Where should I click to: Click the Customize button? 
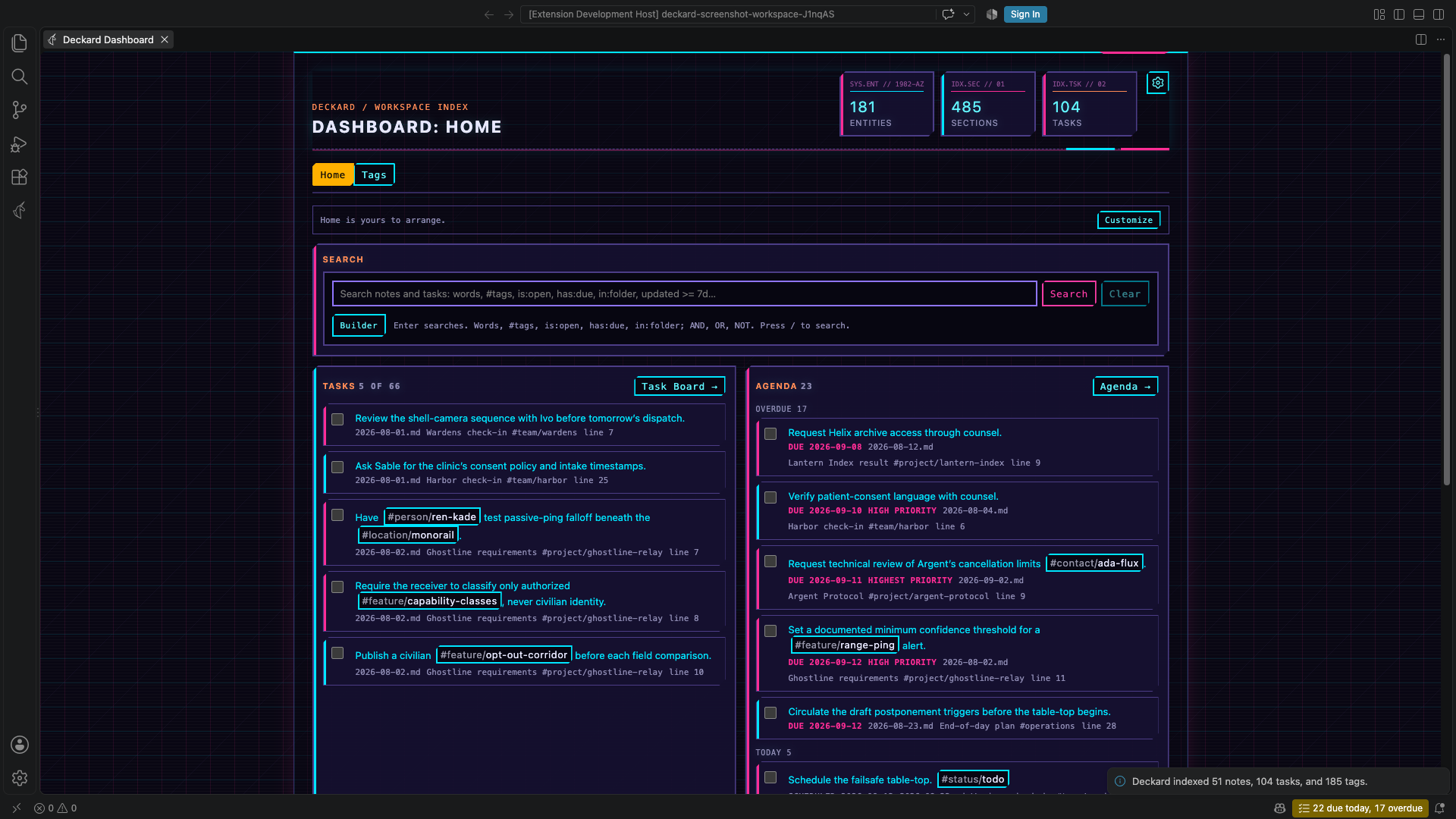click(1128, 220)
